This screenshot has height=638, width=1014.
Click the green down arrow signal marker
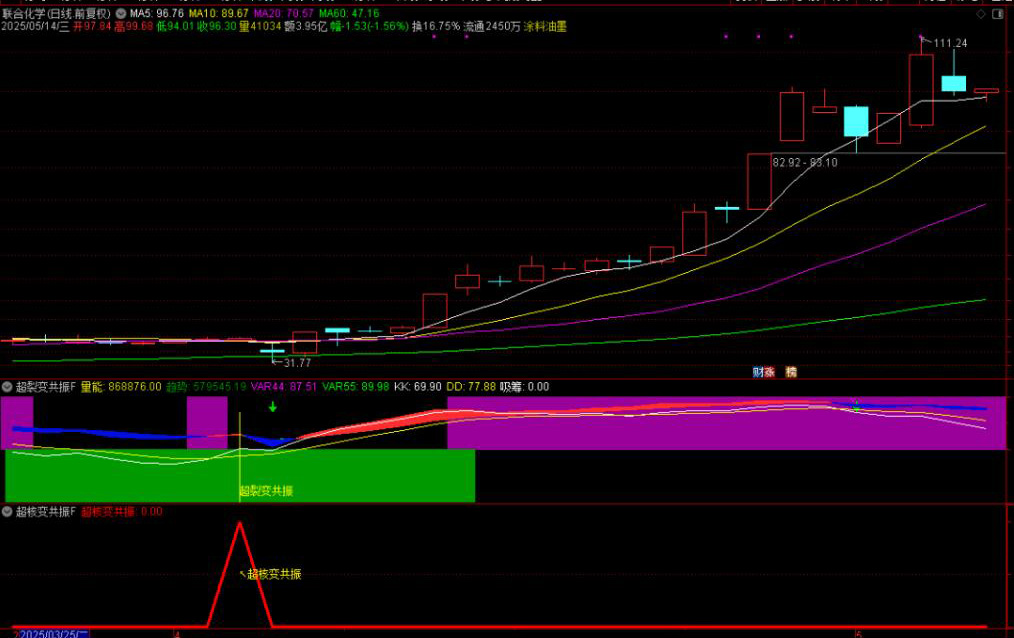[x=272, y=407]
